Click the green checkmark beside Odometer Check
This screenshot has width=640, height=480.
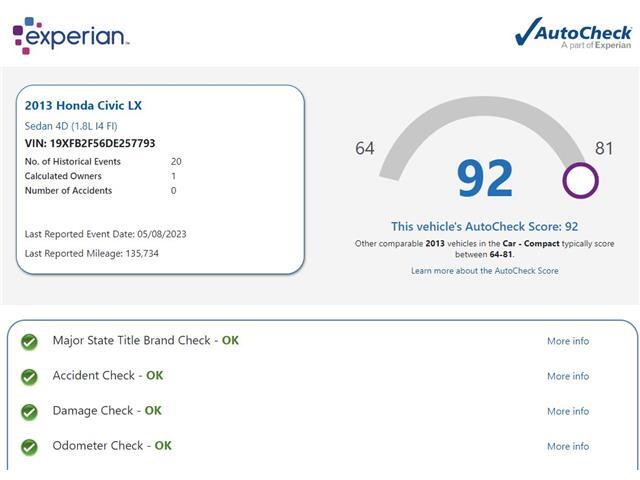coord(29,447)
